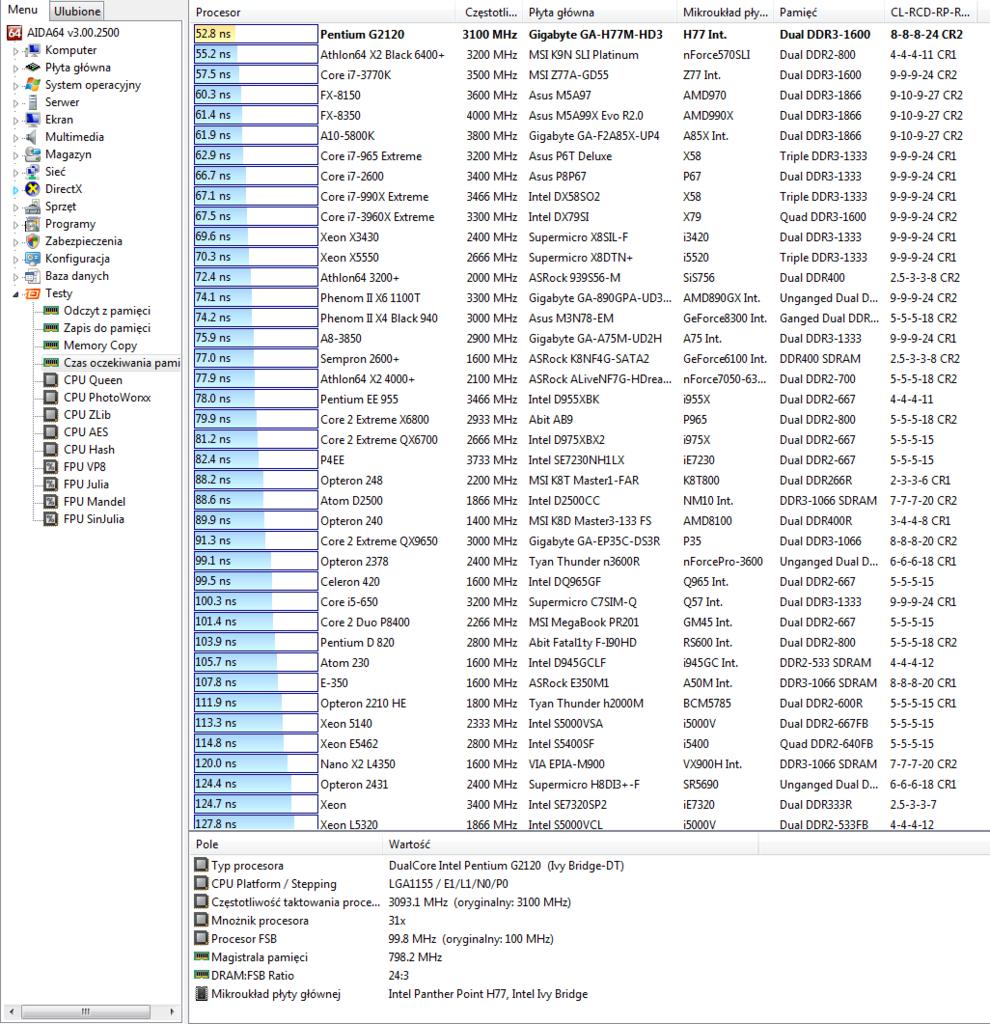
Task: Click the AIDA64 v3.00.2500 root icon
Action: point(14,33)
